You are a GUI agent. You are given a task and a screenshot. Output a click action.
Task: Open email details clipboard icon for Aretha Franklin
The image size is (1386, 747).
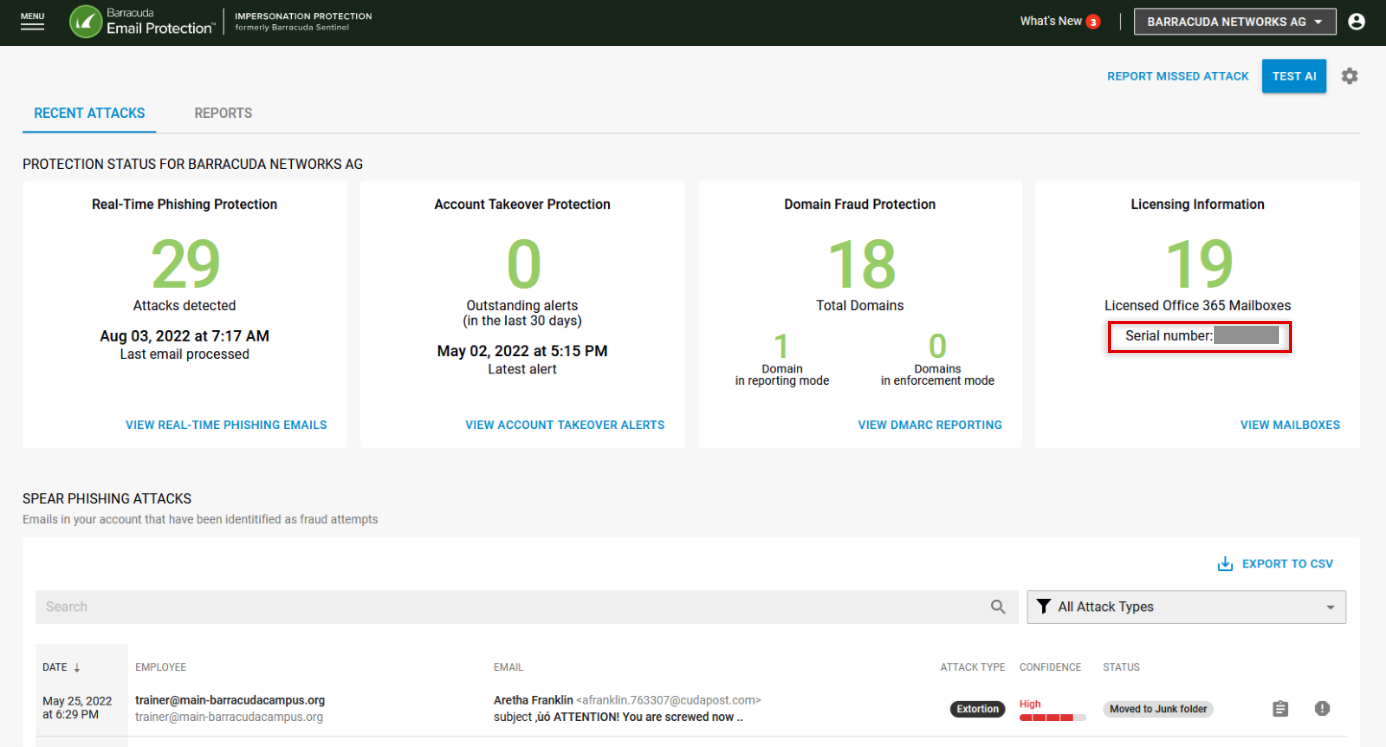coord(1280,709)
